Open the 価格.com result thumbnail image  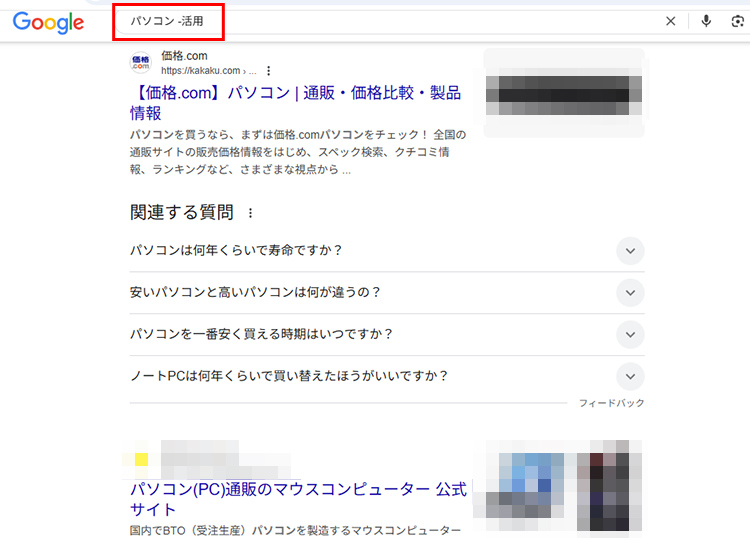tap(564, 93)
